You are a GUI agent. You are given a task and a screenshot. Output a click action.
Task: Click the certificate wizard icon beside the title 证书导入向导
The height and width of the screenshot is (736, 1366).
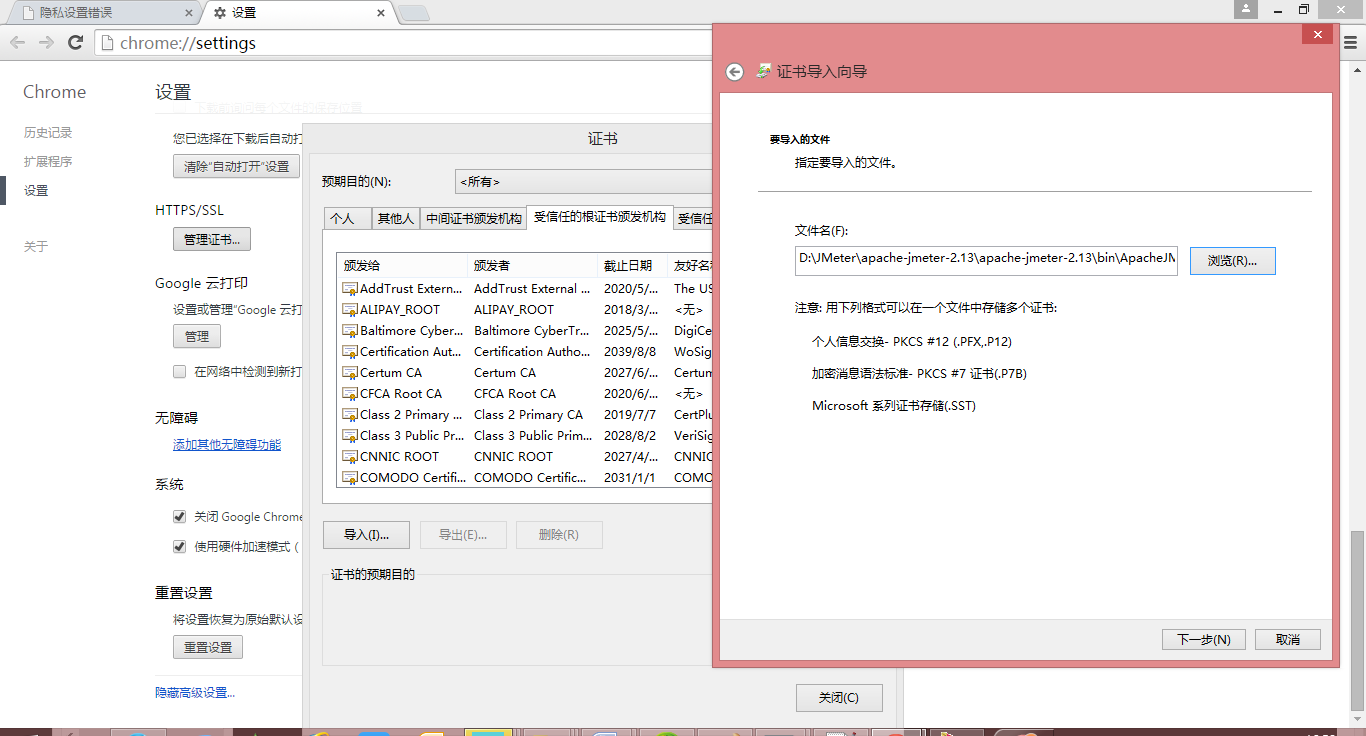764,71
